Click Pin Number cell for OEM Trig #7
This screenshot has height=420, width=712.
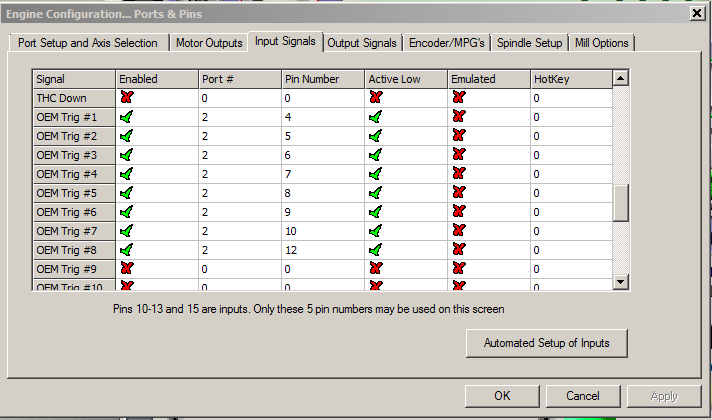(323, 231)
